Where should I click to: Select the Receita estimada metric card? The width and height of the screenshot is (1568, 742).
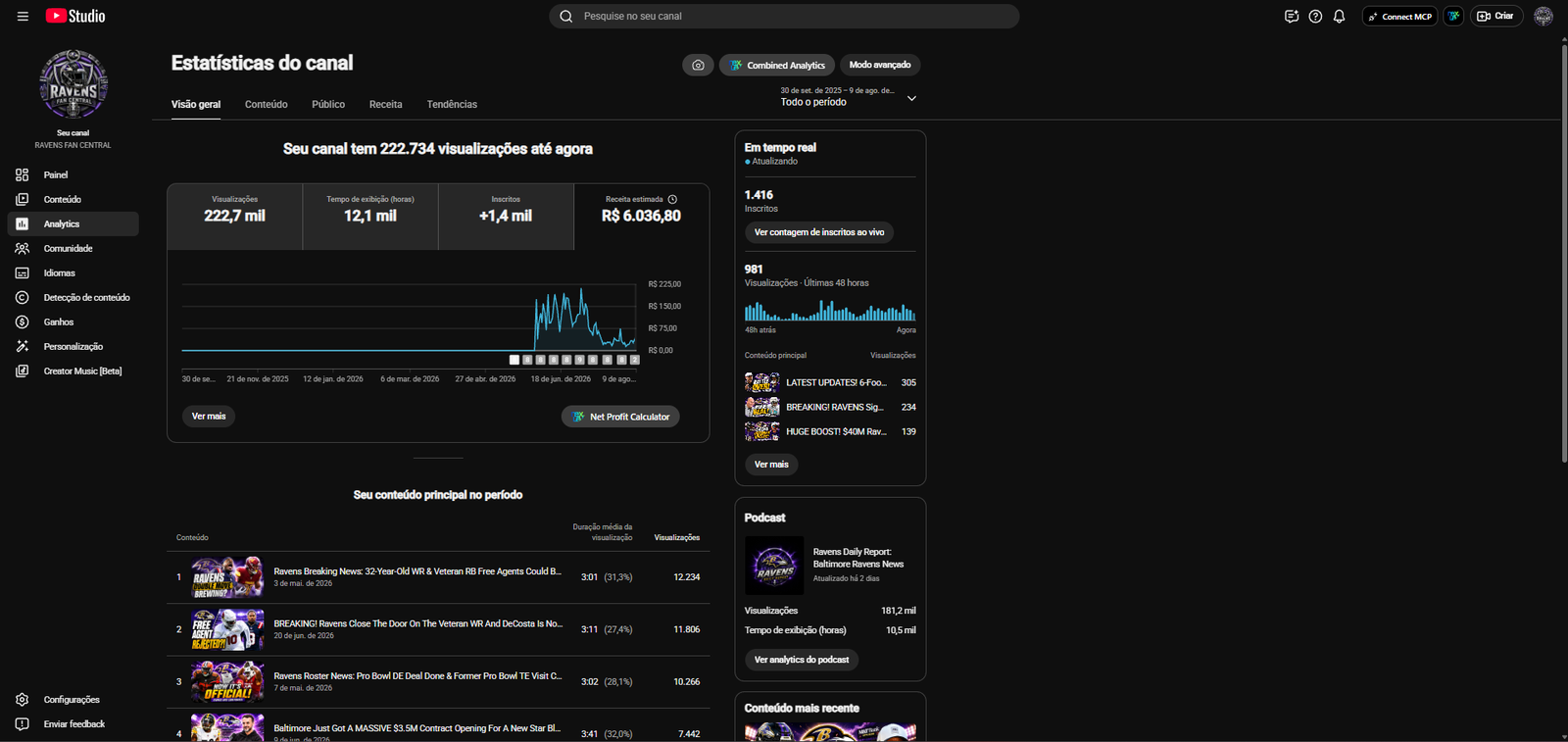pyautogui.click(x=642, y=217)
